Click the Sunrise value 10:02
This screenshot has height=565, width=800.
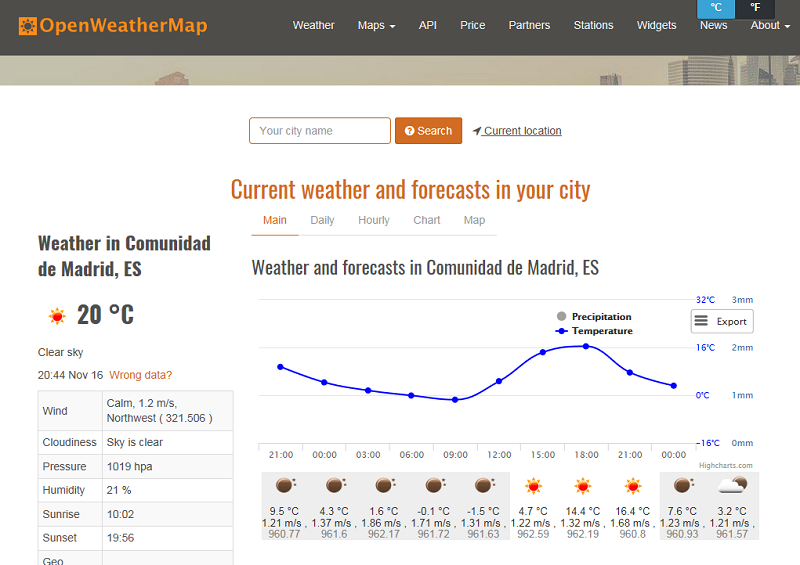(120, 514)
